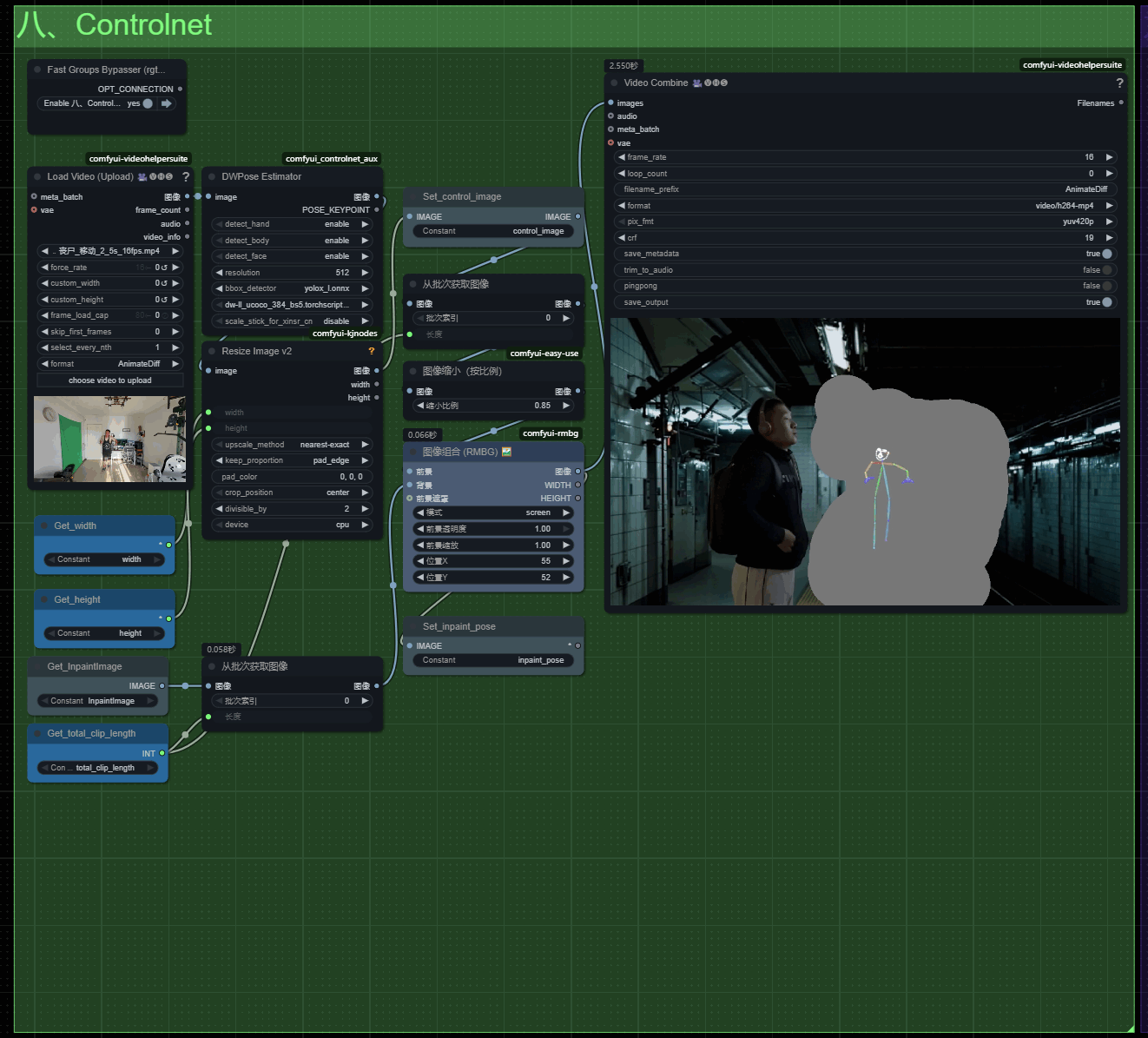Collapse the DWPose Estimator node via its title dot
The width and height of the screenshot is (1148, 1038).
click(211, 177)
